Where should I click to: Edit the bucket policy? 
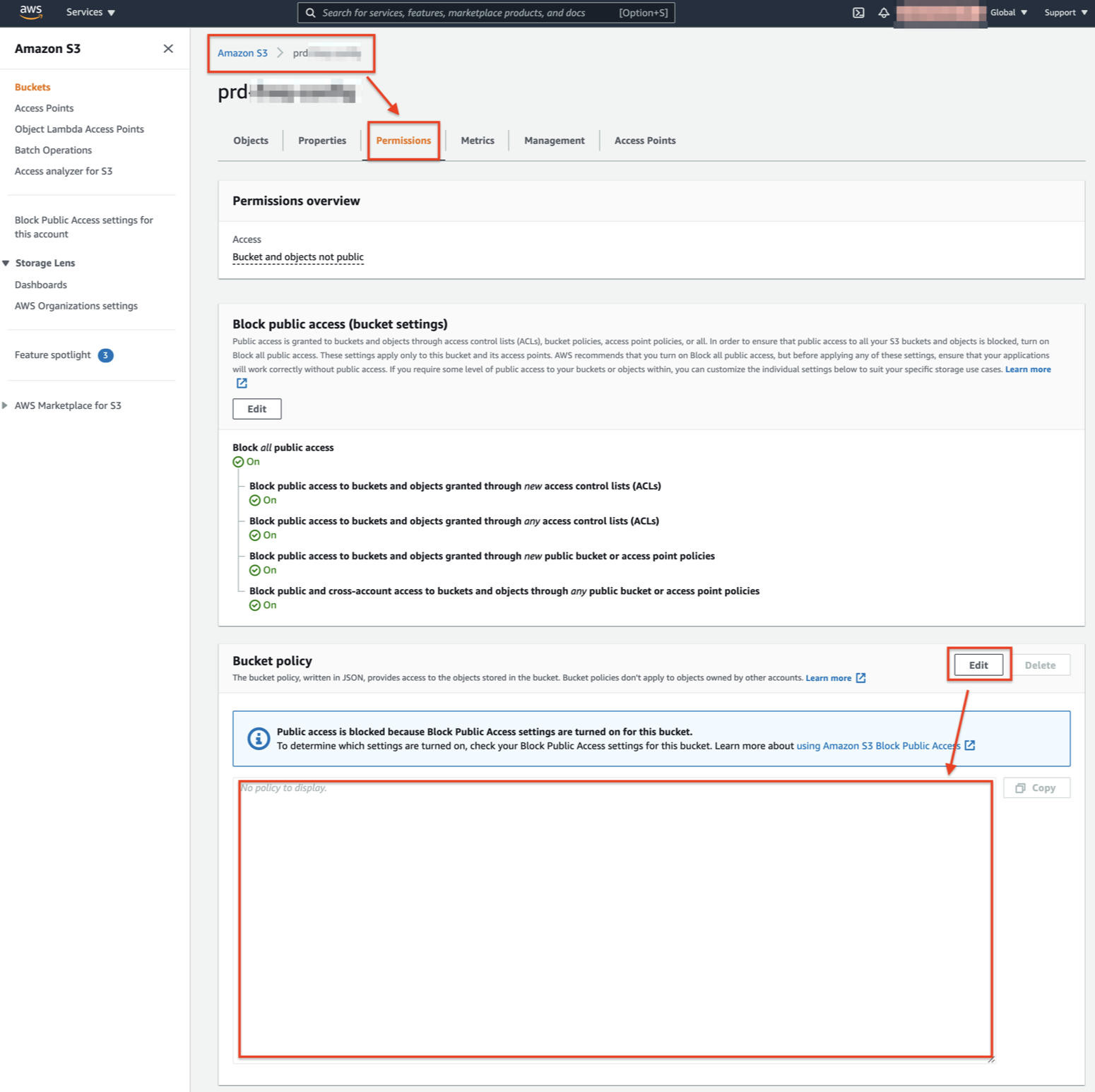pos(978,665)
